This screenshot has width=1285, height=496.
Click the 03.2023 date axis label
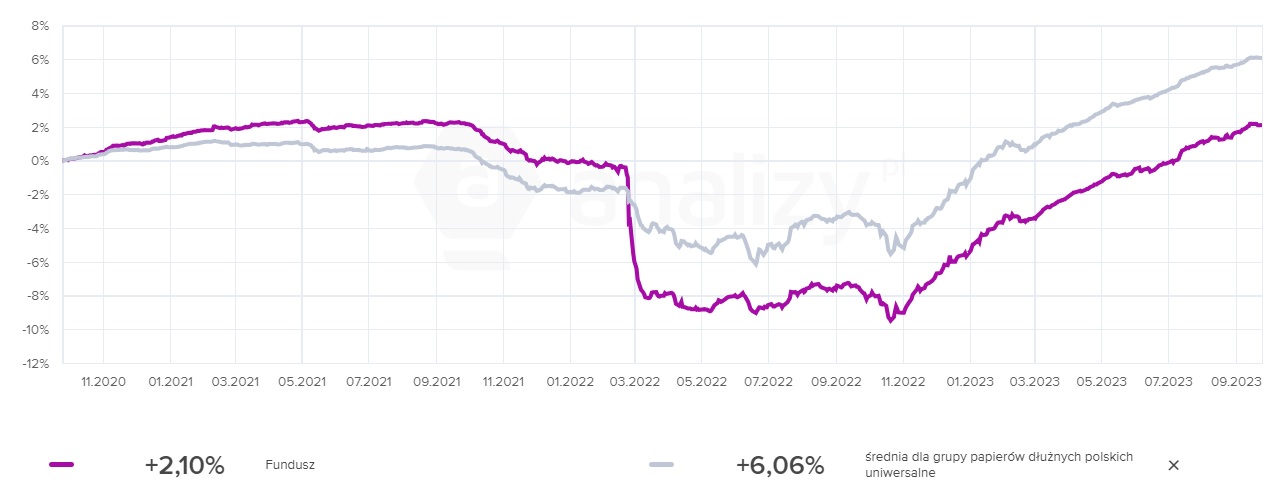pyautogui.click(x=1034, y=382)
